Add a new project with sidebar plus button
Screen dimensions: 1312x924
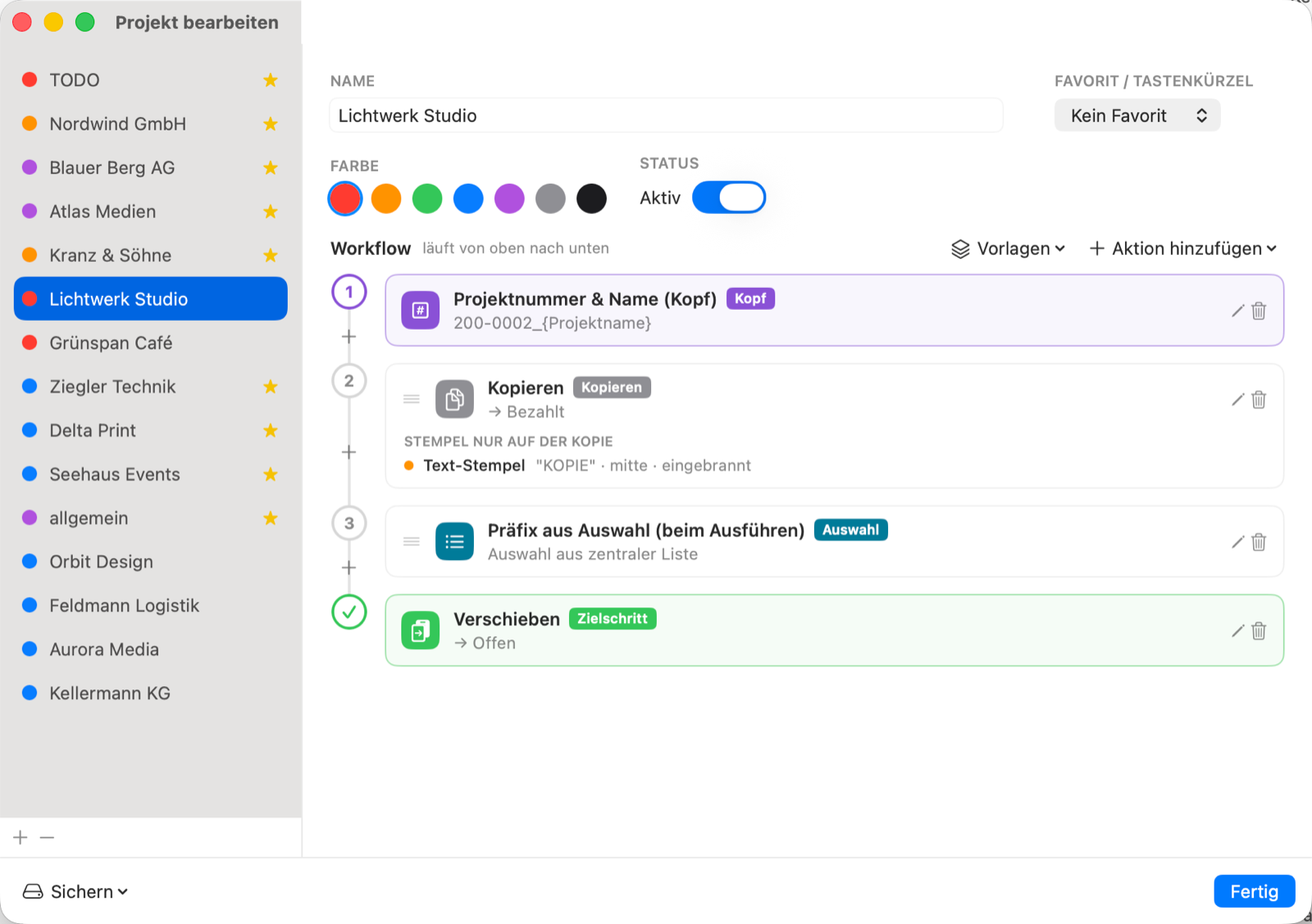20,837
